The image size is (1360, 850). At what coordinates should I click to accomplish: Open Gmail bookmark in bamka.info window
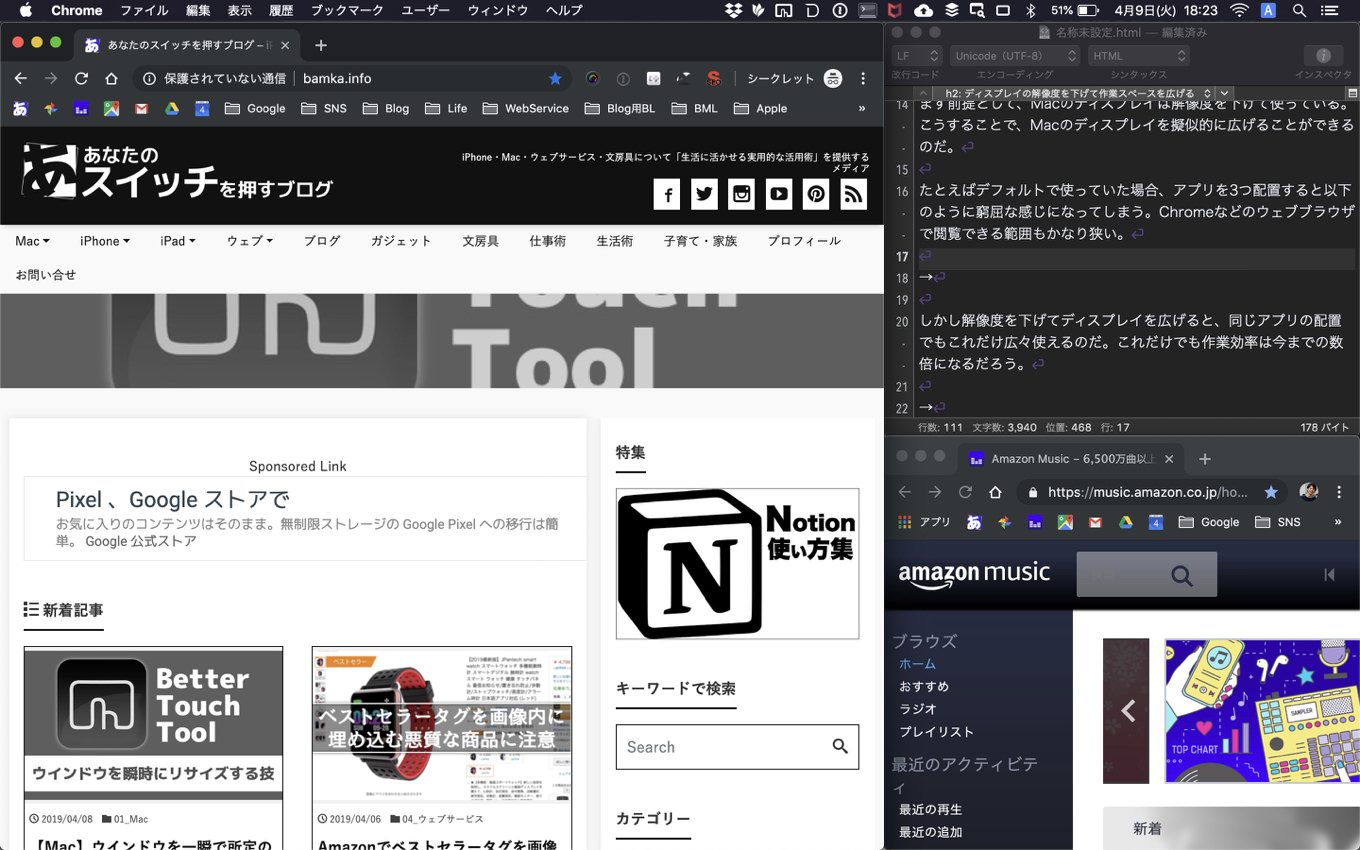coord(141,108)
